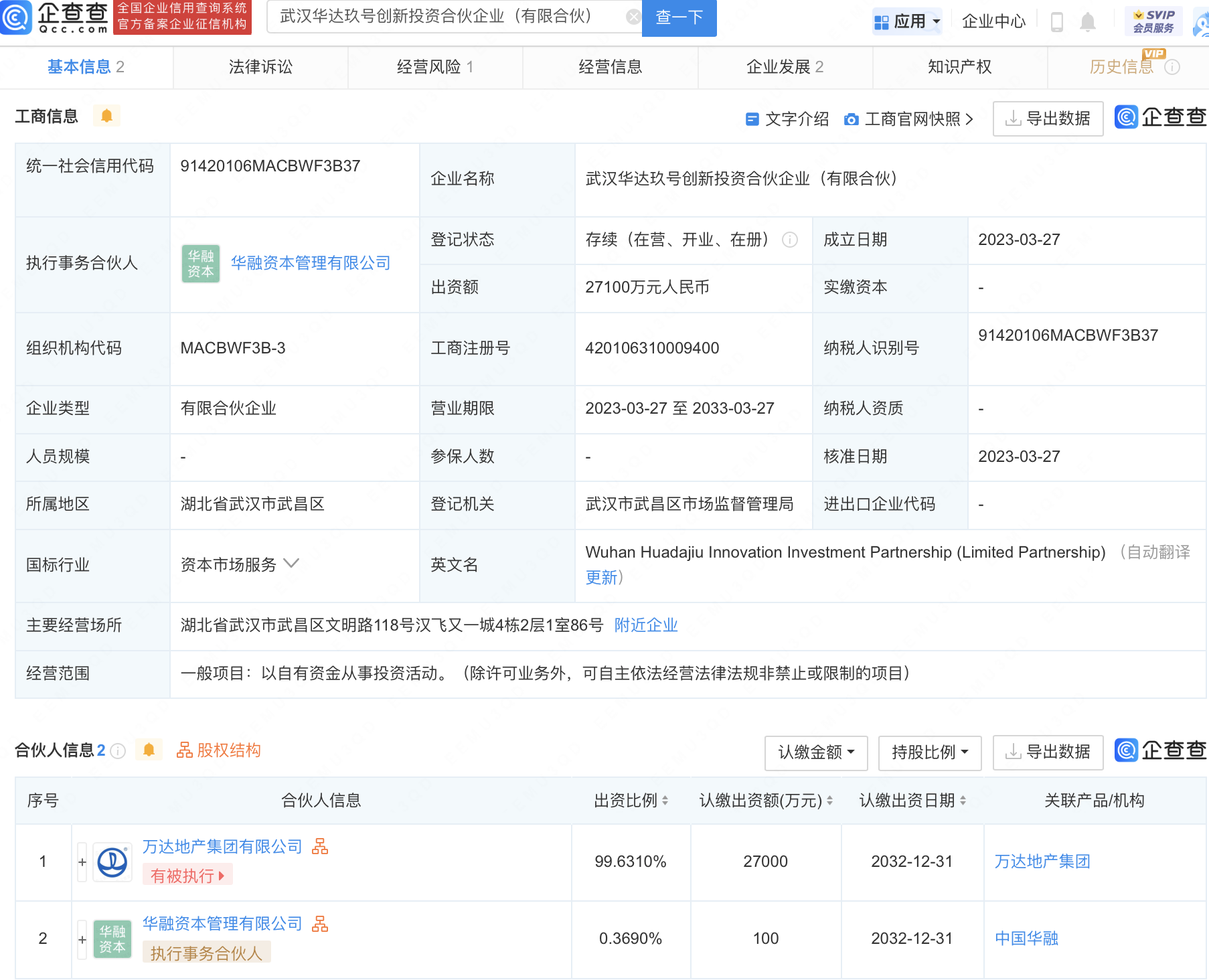The image size is (1209, 980).
Task: Click 工商注册号 value 420106310009400
Action: point(652,348)
